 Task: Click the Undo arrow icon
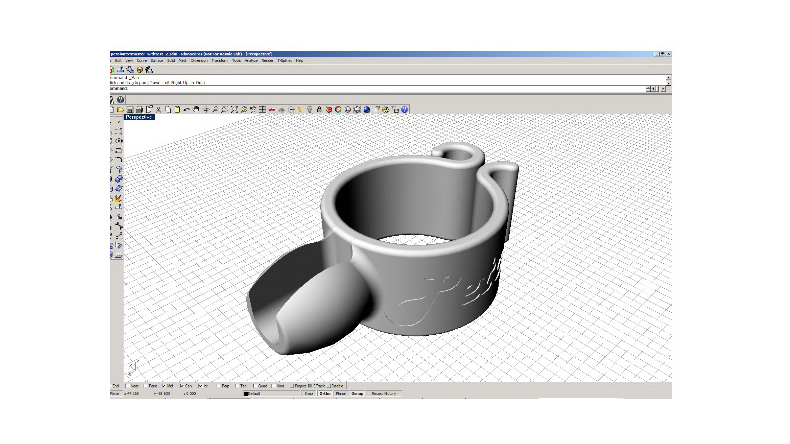[187, 108]
